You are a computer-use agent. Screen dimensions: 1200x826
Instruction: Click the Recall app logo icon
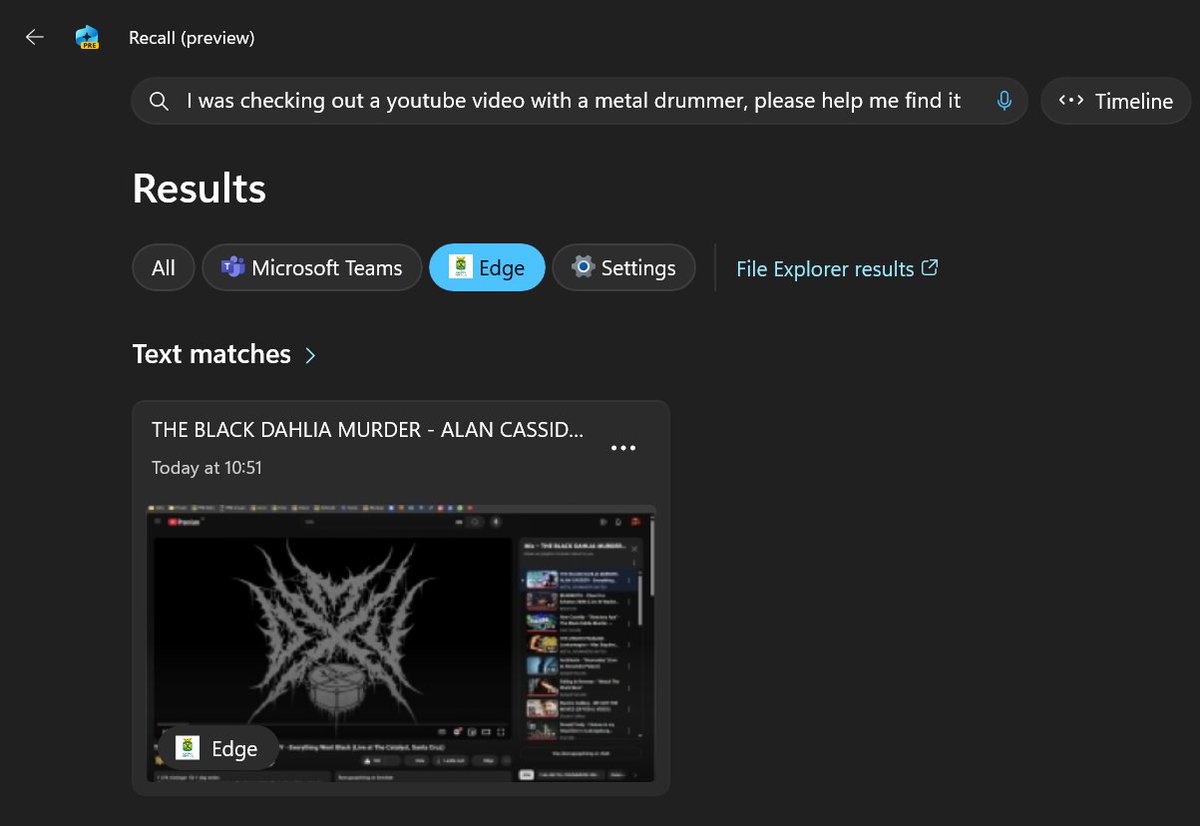tap(88, 38)
